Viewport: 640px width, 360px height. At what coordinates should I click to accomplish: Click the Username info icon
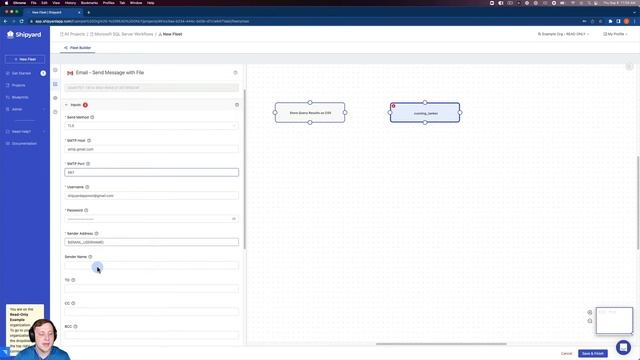(x=87, y=187)
